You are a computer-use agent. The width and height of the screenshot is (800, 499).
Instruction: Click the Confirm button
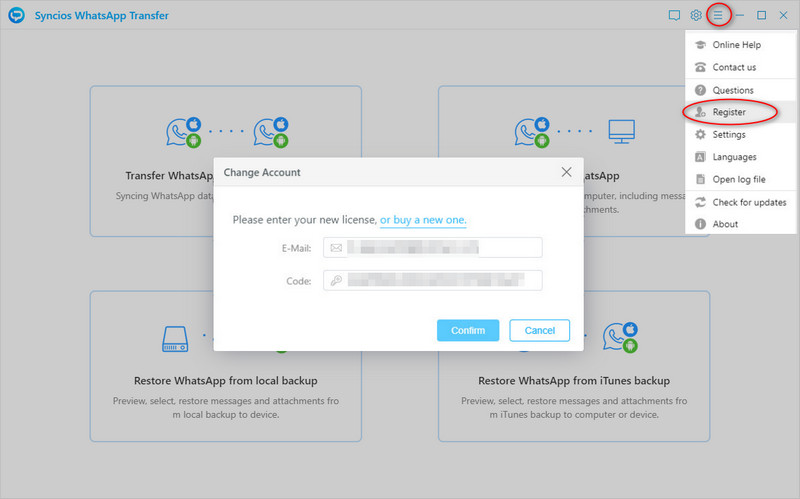coord(468,331)
